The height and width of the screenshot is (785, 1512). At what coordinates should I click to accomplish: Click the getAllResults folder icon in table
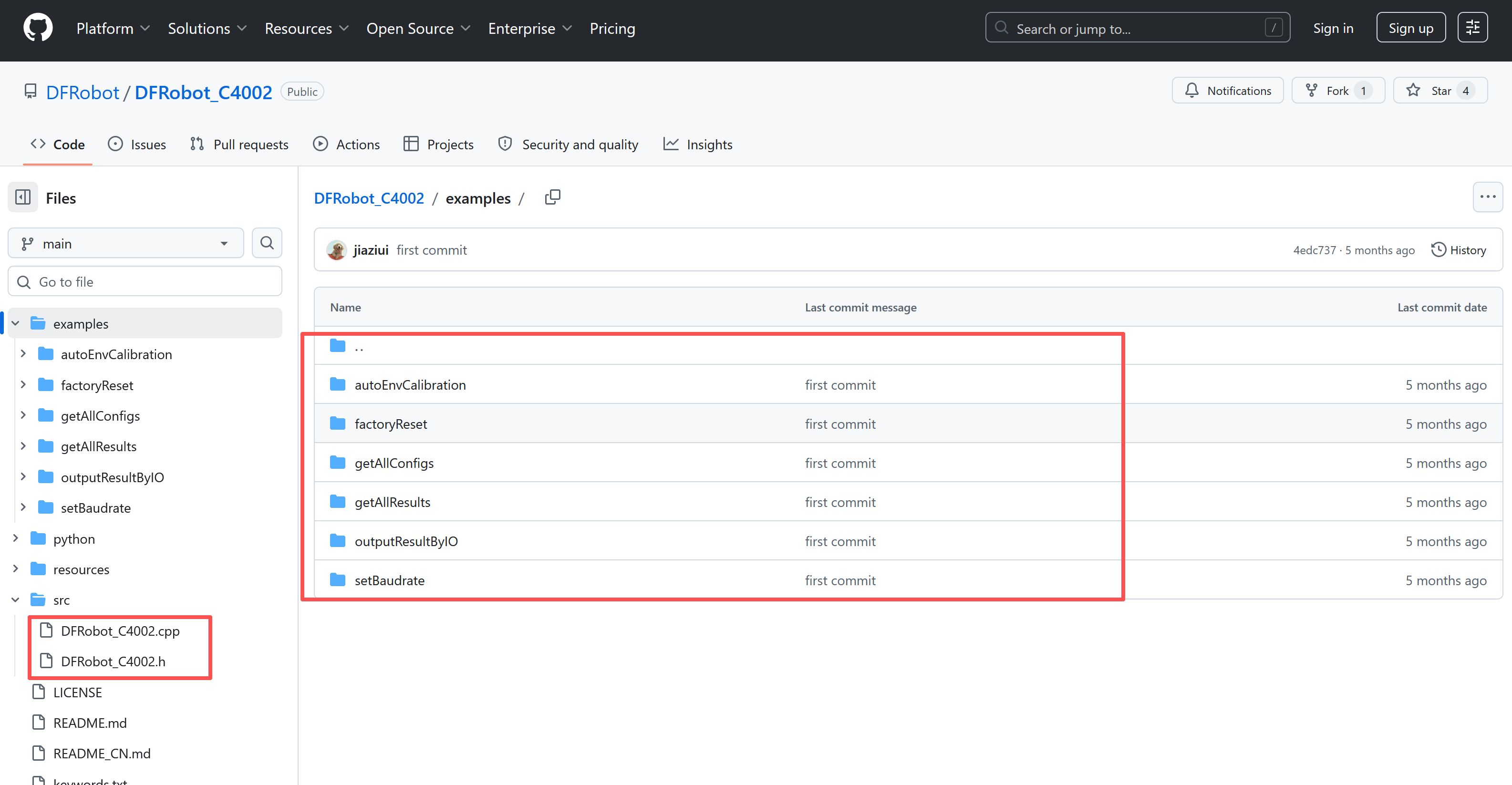(x=338, y=502)
